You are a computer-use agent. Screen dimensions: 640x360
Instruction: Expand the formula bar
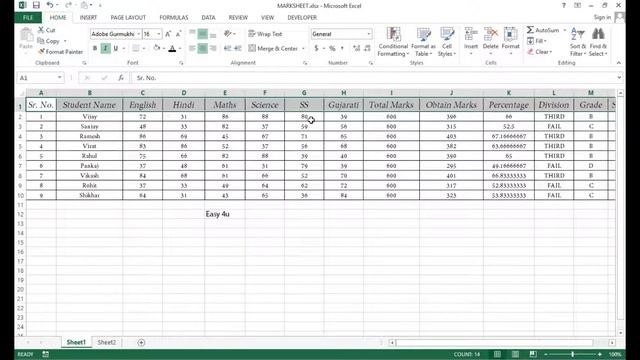(x=619, y=78)
